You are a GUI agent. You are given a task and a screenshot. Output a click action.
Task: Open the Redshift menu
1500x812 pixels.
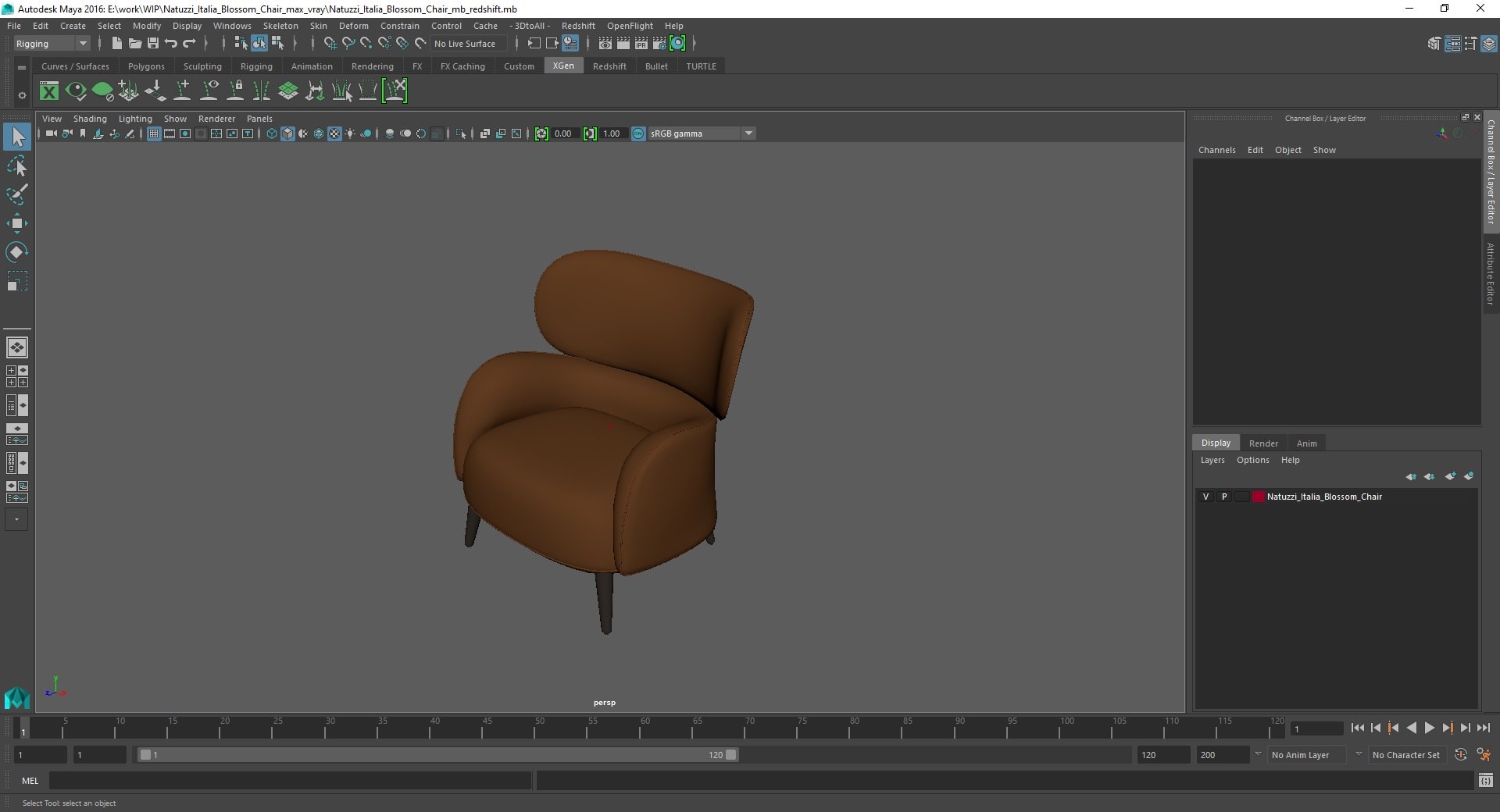[578, 26]
